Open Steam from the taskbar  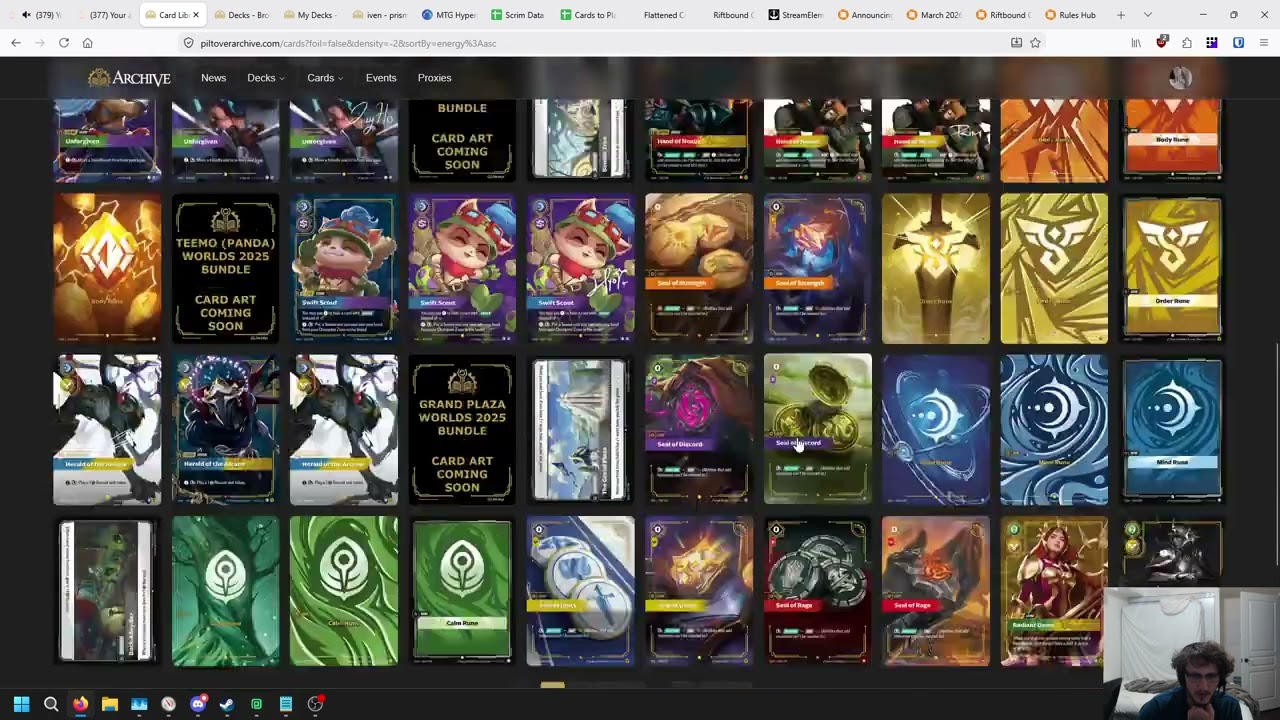coord(227,704)
